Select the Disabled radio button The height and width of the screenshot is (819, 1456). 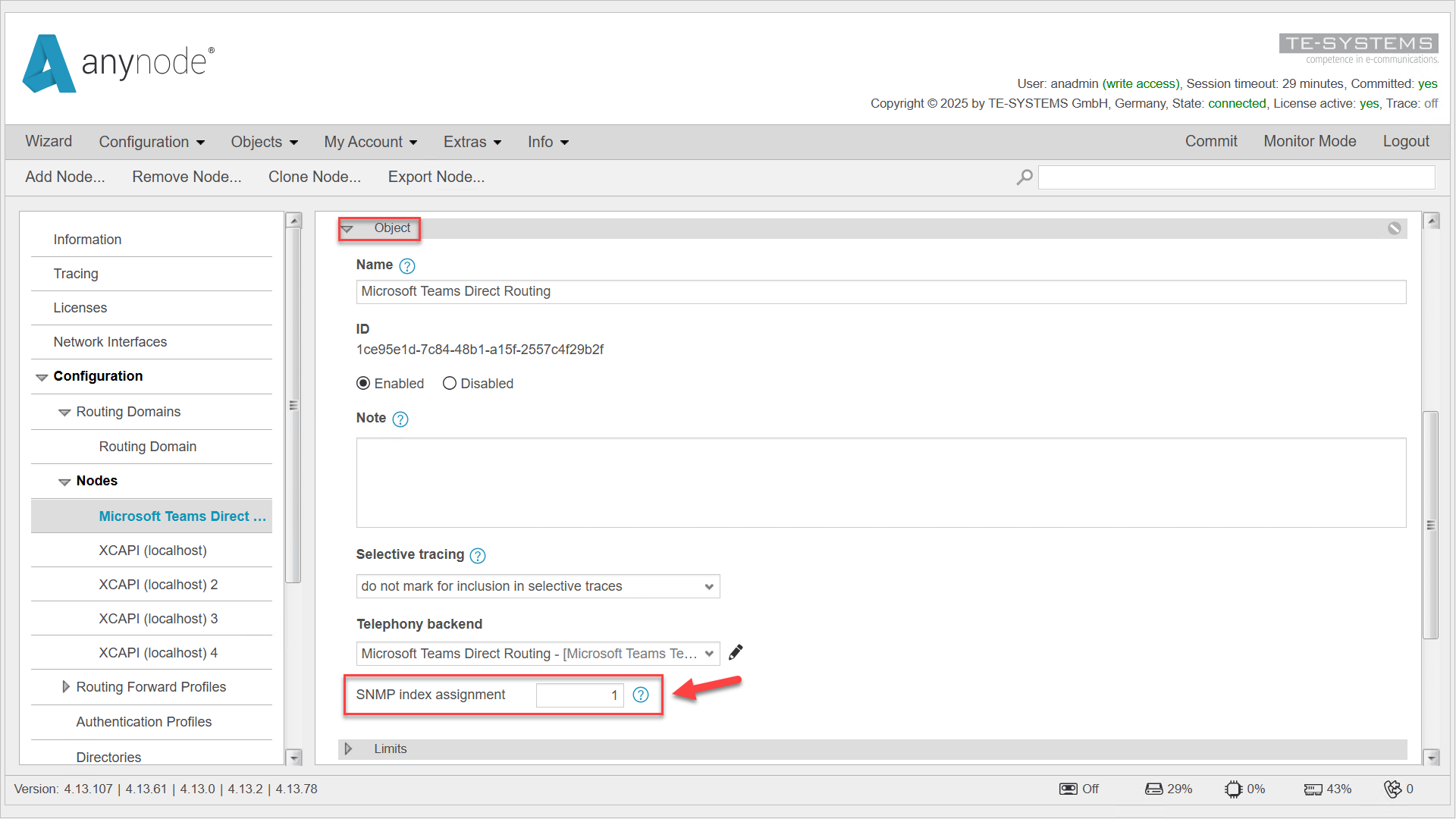(x=449, y=383)
